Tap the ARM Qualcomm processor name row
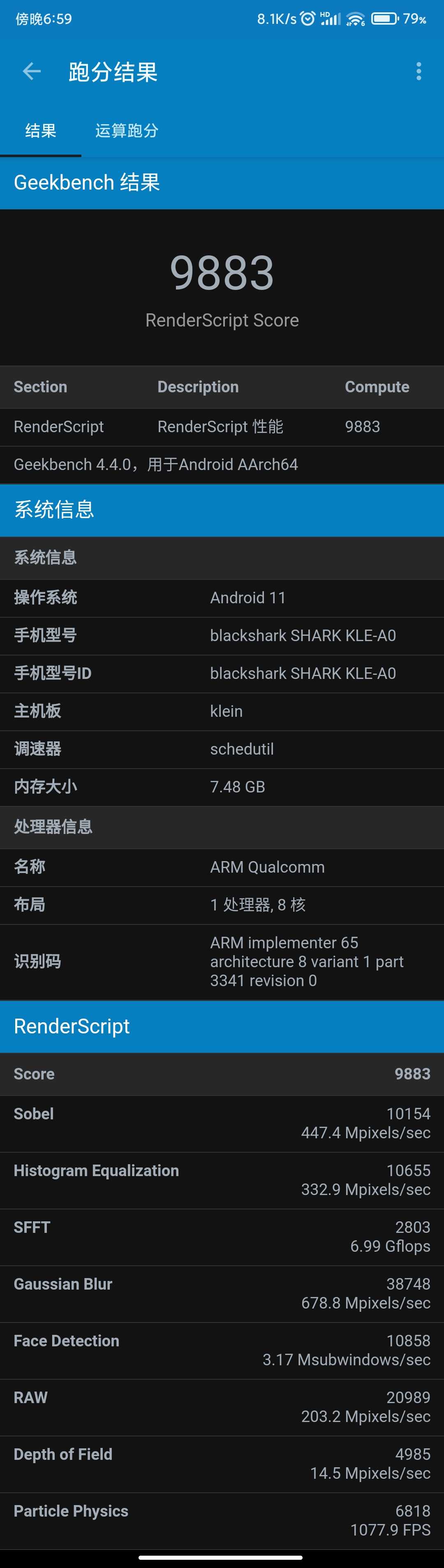 [x=222, y=867]
